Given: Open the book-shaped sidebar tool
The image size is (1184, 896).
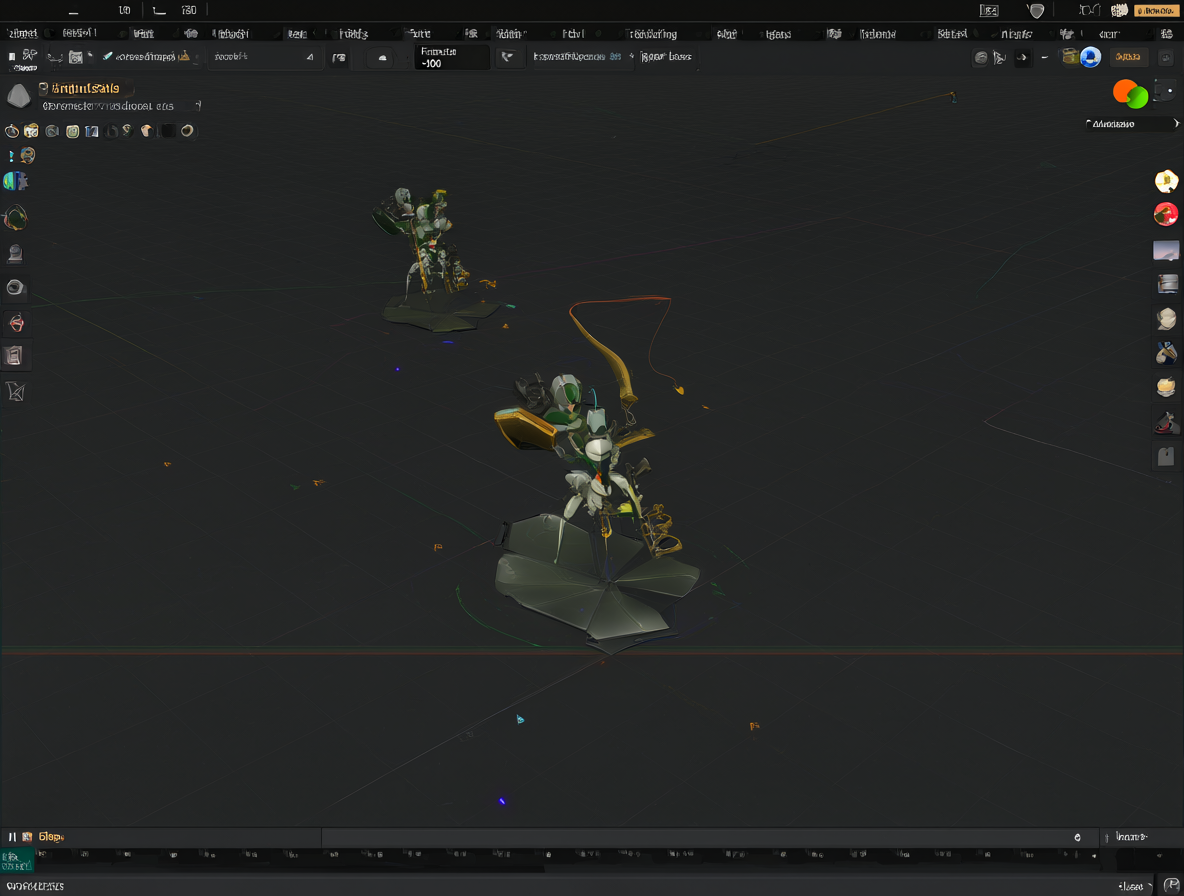Looking at the screenshot, I should 14,356.
